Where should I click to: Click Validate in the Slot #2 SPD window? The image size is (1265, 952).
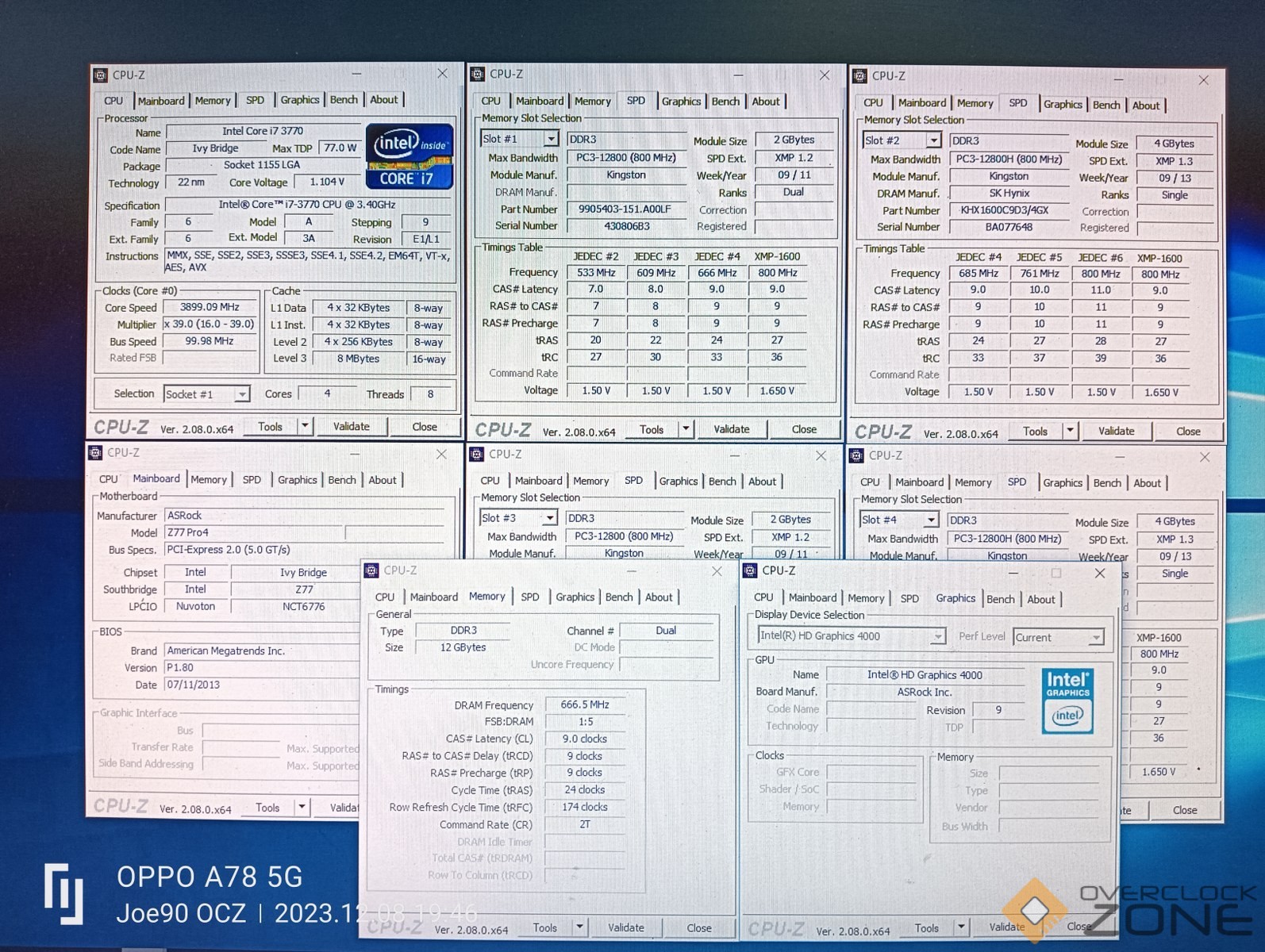pos(1117,432)
